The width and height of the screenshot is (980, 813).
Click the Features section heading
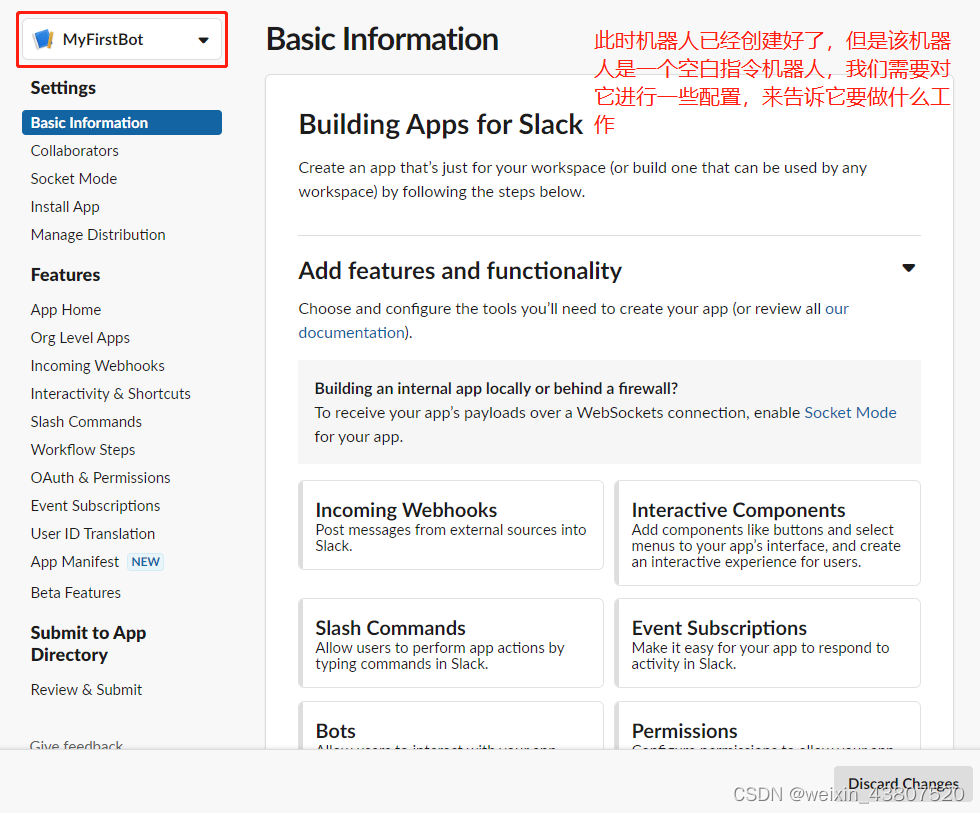point(66,275)
